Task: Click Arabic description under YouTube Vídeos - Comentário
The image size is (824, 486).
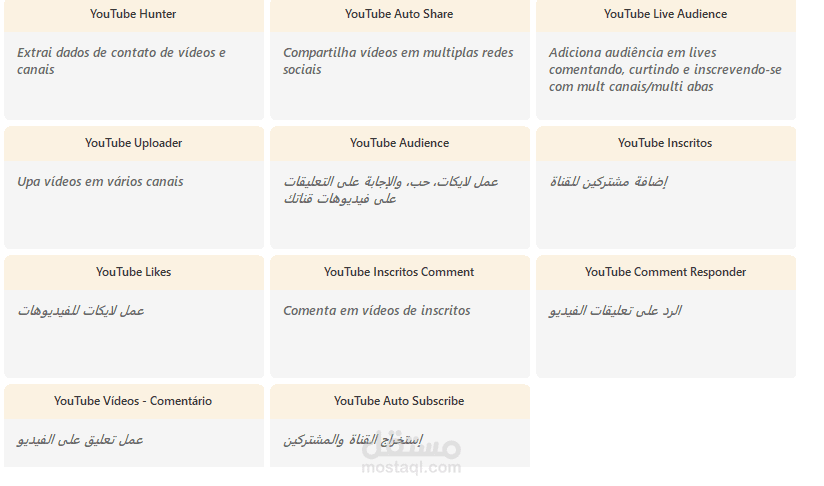Action: tap(80, 440)
